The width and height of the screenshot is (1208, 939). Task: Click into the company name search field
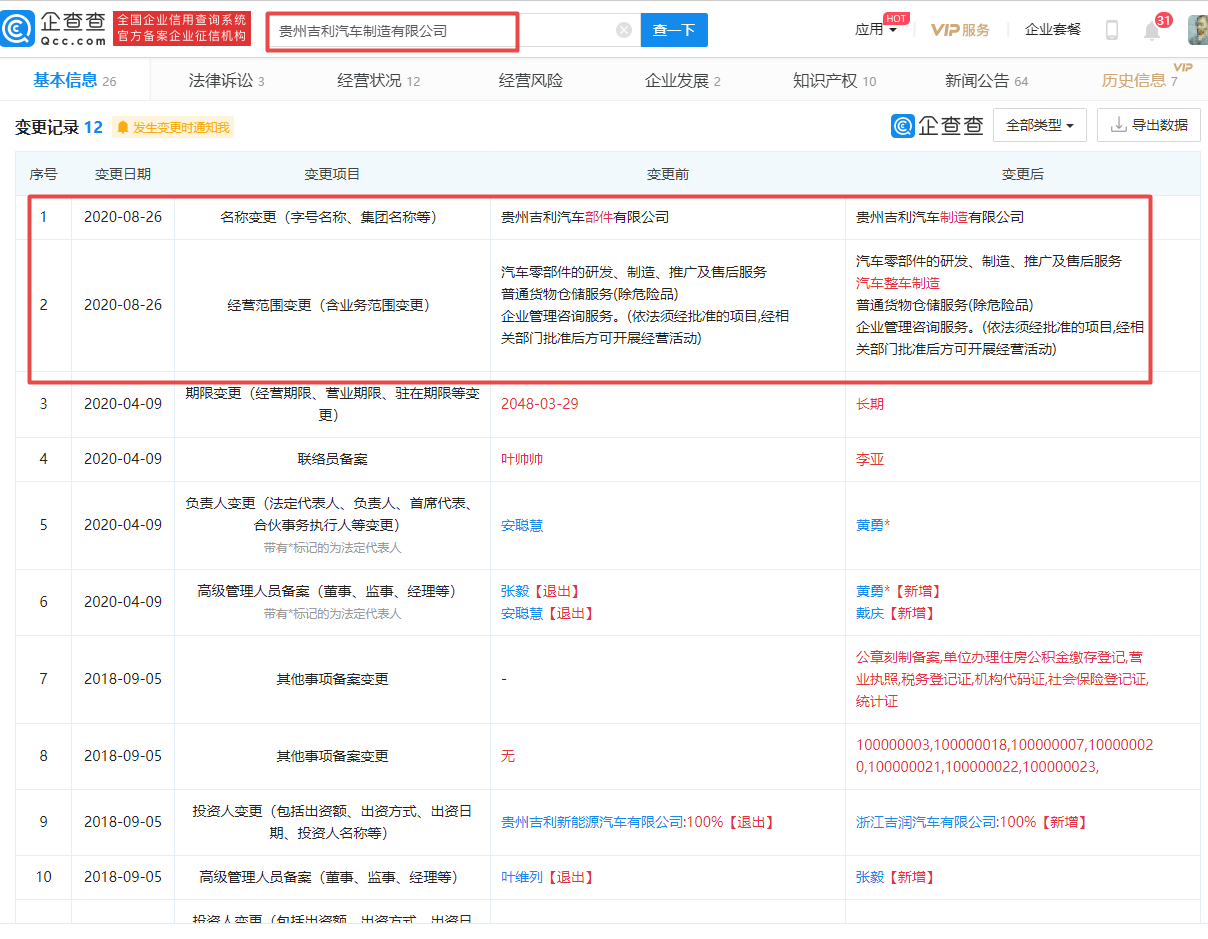pos(440,31)
